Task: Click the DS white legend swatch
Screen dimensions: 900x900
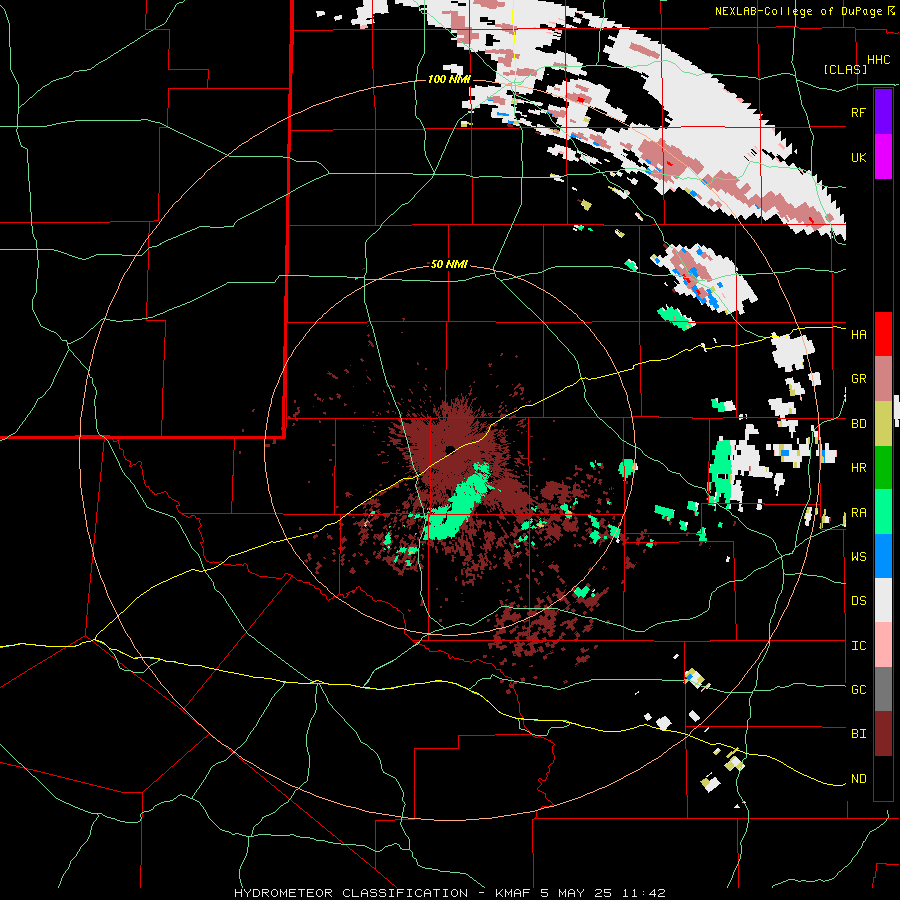Action: pyautogui.click(x=883, y=600)
